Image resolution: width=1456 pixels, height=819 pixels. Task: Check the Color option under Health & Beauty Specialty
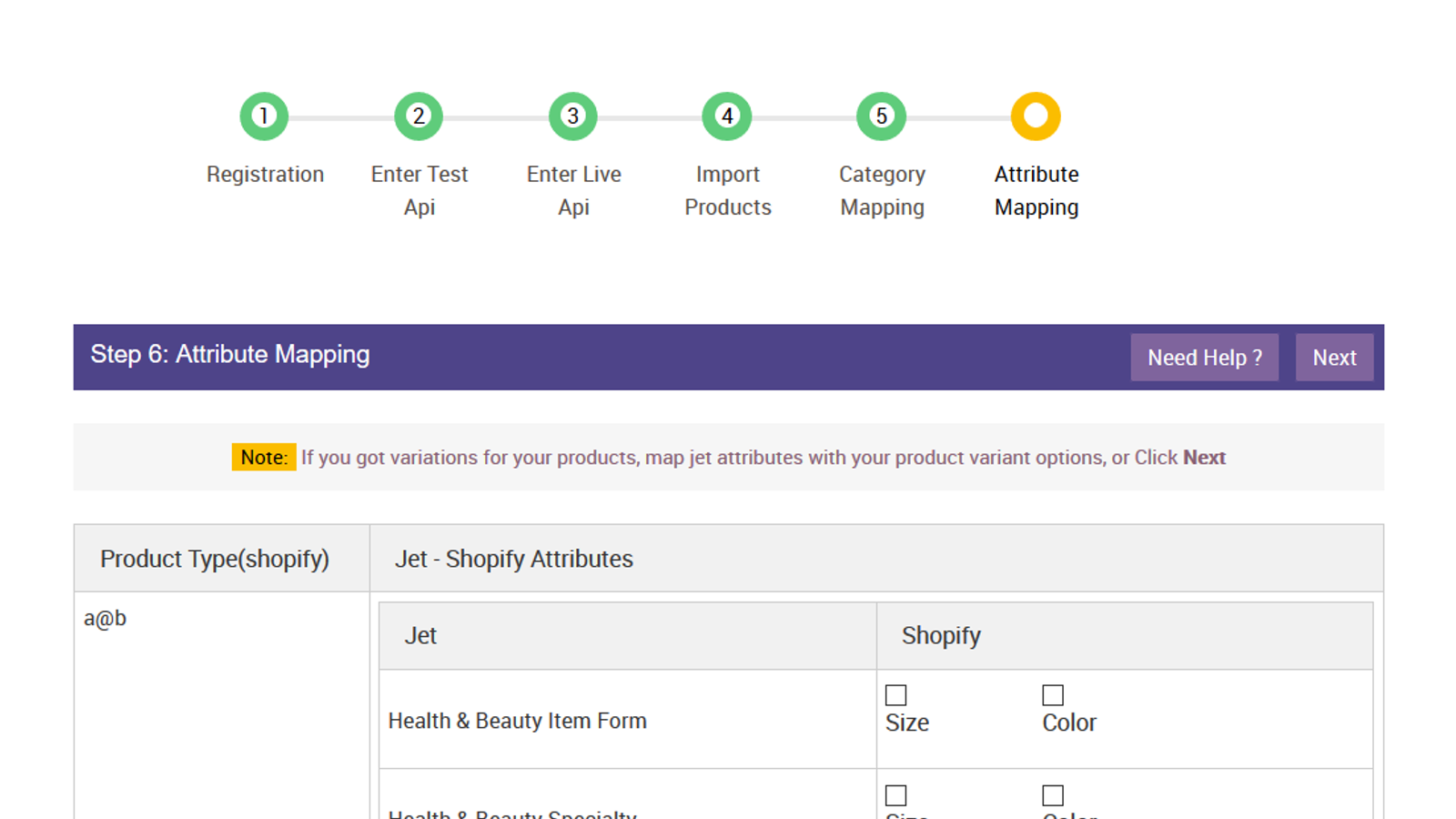pos(1052,794)
